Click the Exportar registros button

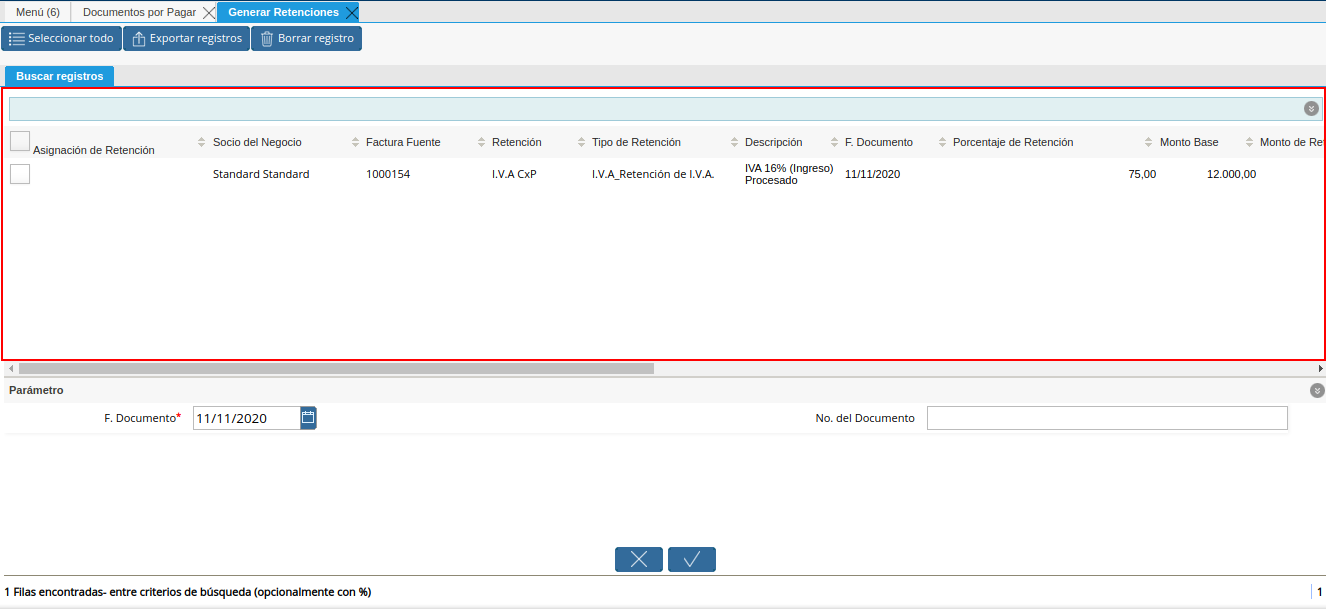click(x=186, y=39)
